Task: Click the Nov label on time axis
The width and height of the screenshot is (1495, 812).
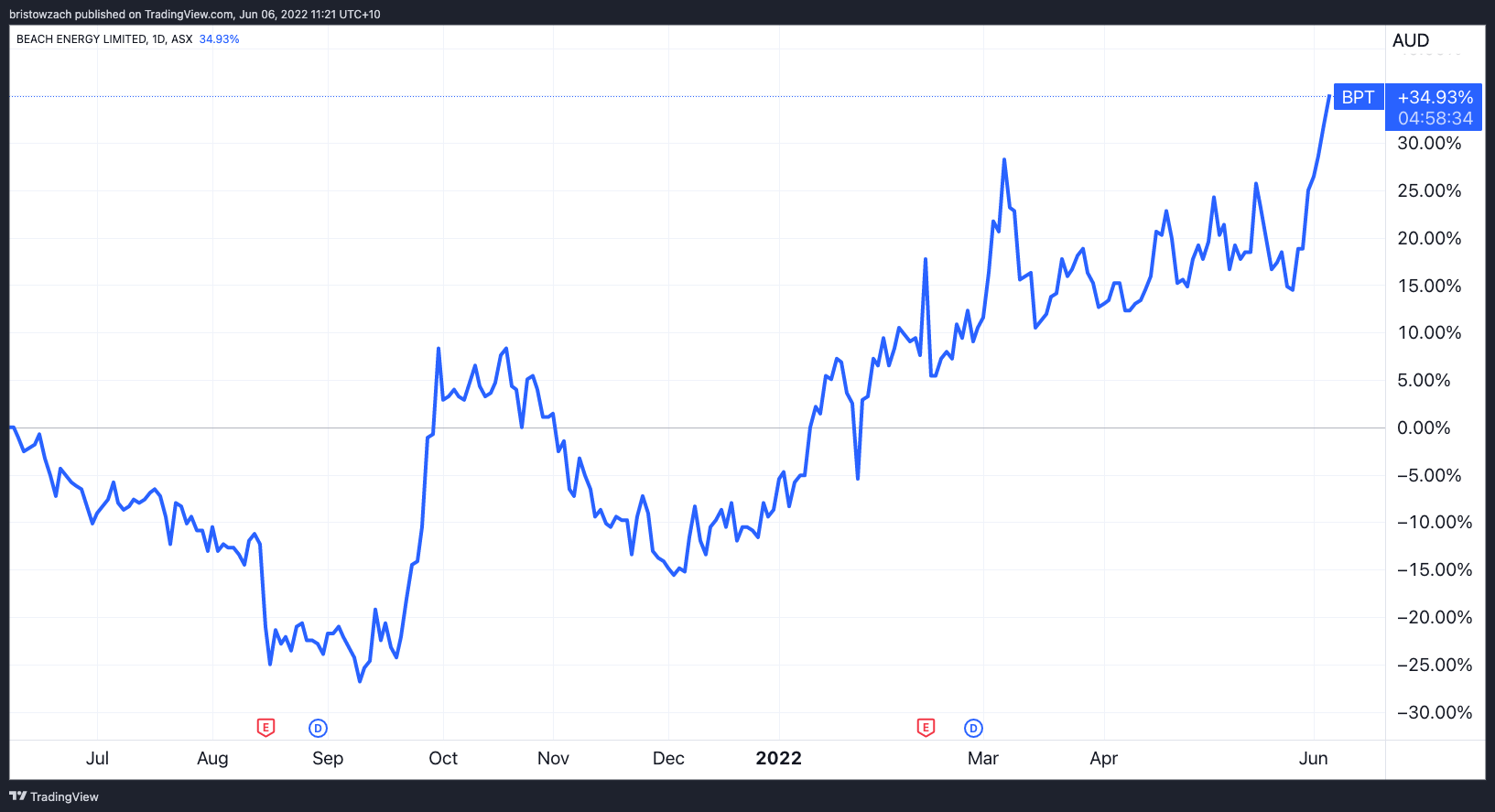Action: pos(553,758)
